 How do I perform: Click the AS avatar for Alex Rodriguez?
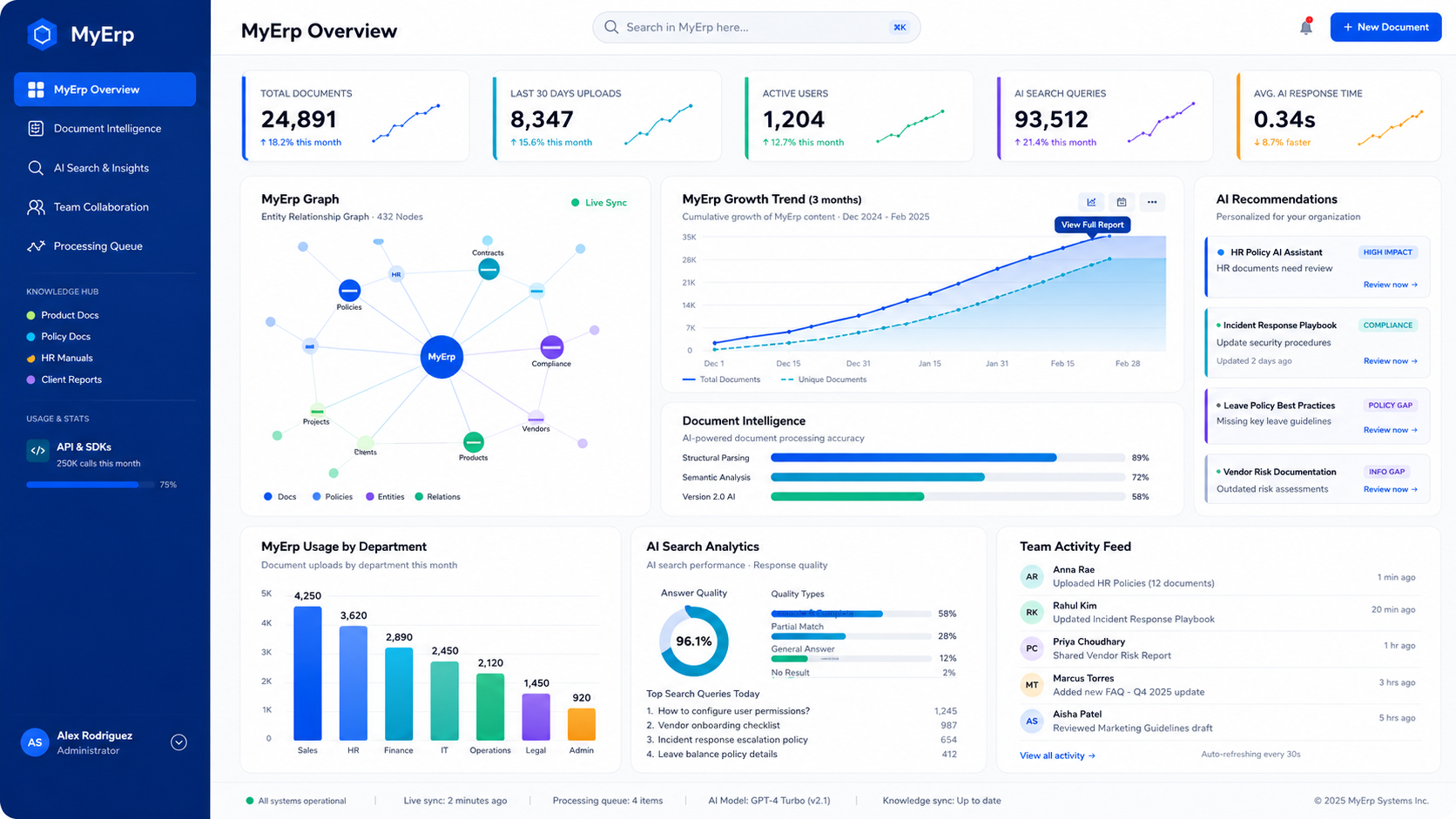(x=35, y=742)
